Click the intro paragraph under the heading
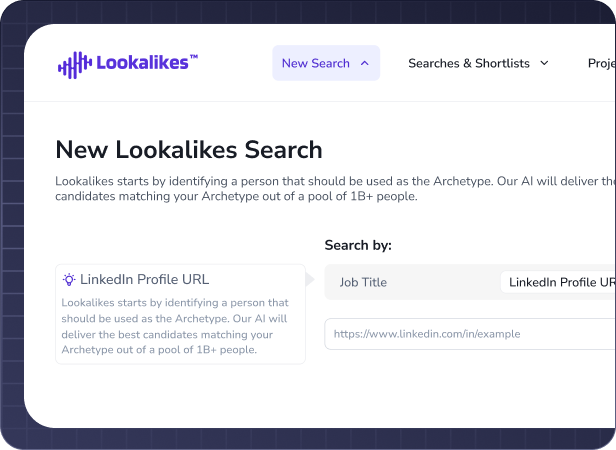The width and height of the screenshot is (616, 450). (x=335, y=189)
